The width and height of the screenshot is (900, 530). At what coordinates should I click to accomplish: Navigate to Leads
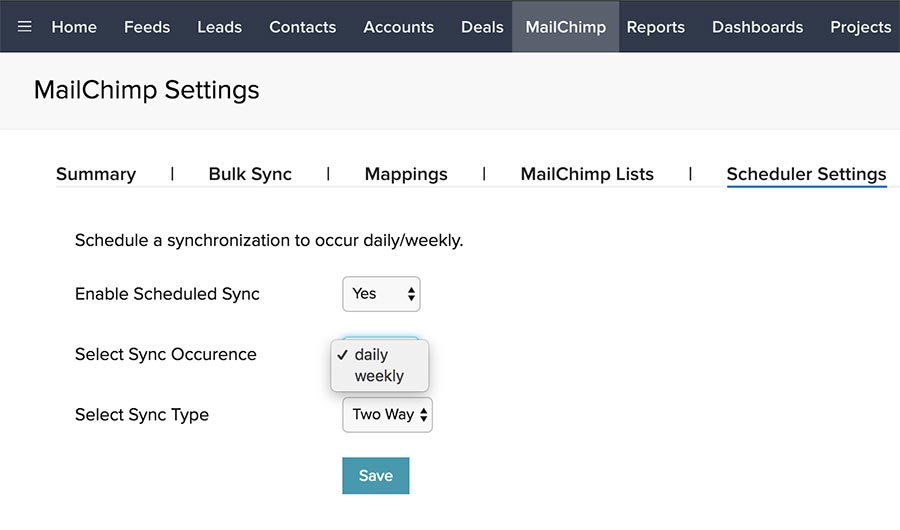(219, 27)
